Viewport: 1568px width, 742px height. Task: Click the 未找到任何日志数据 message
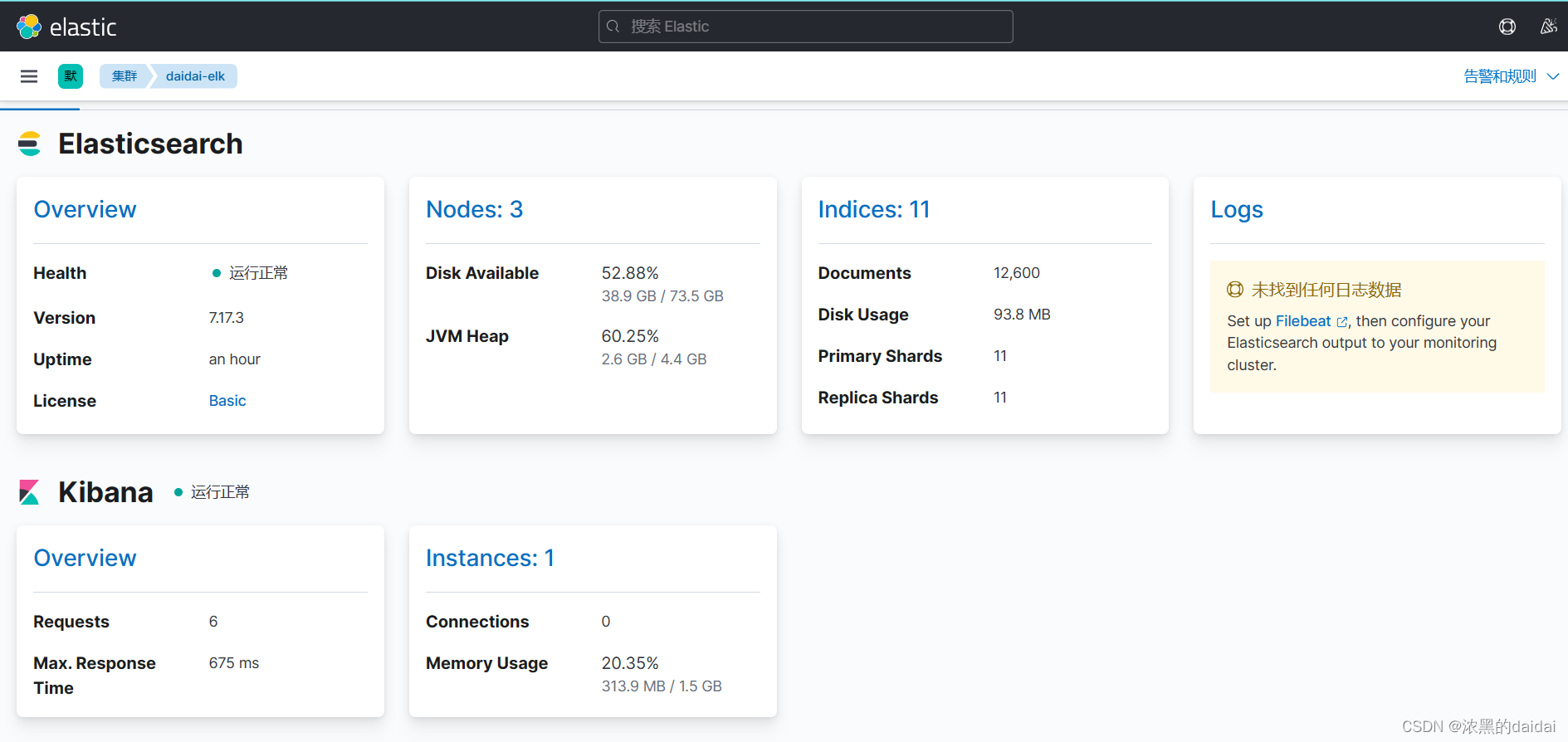click(x=1326, y=290)
